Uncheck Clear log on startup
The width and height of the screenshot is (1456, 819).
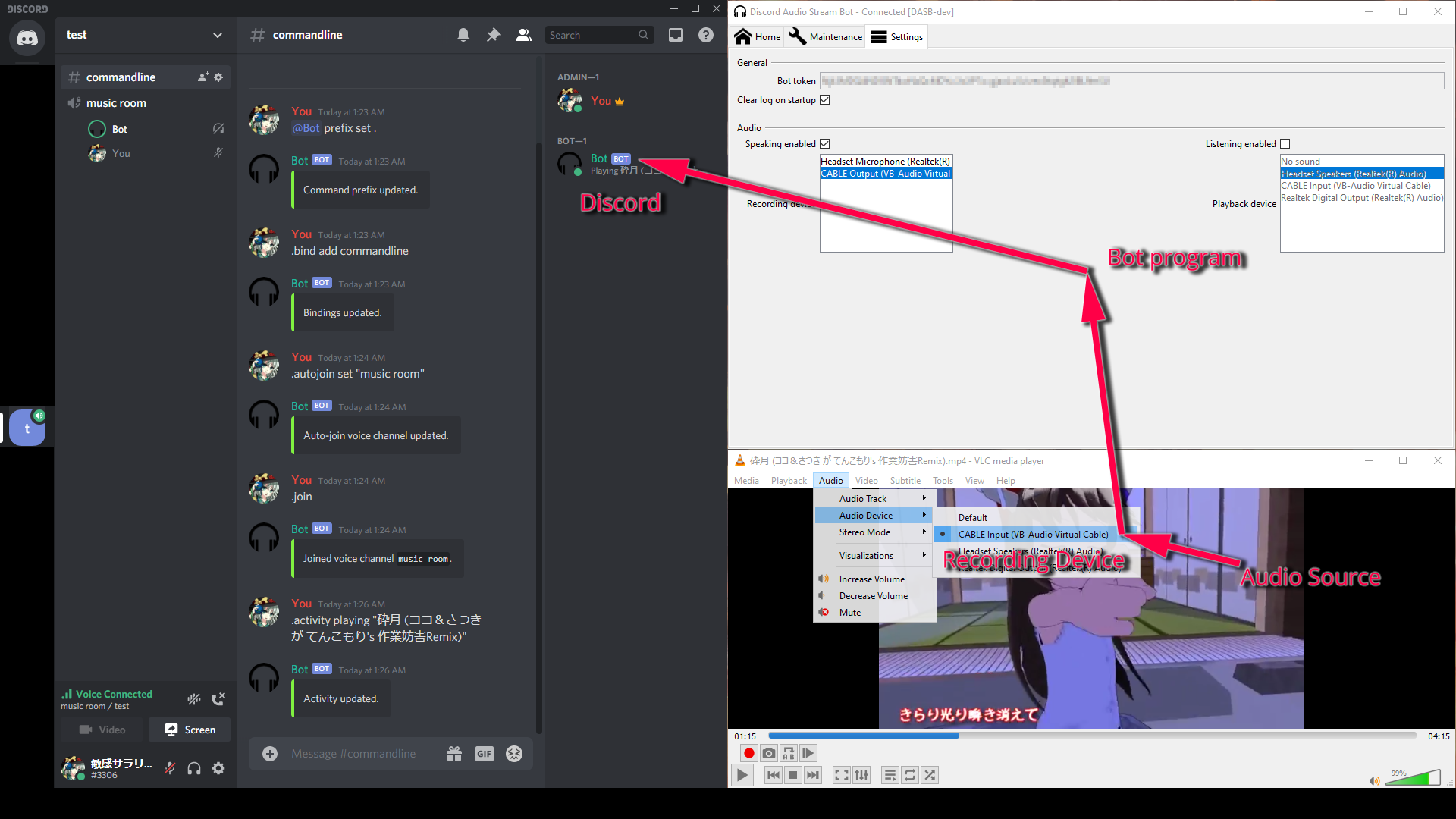[x=825, y=100]
